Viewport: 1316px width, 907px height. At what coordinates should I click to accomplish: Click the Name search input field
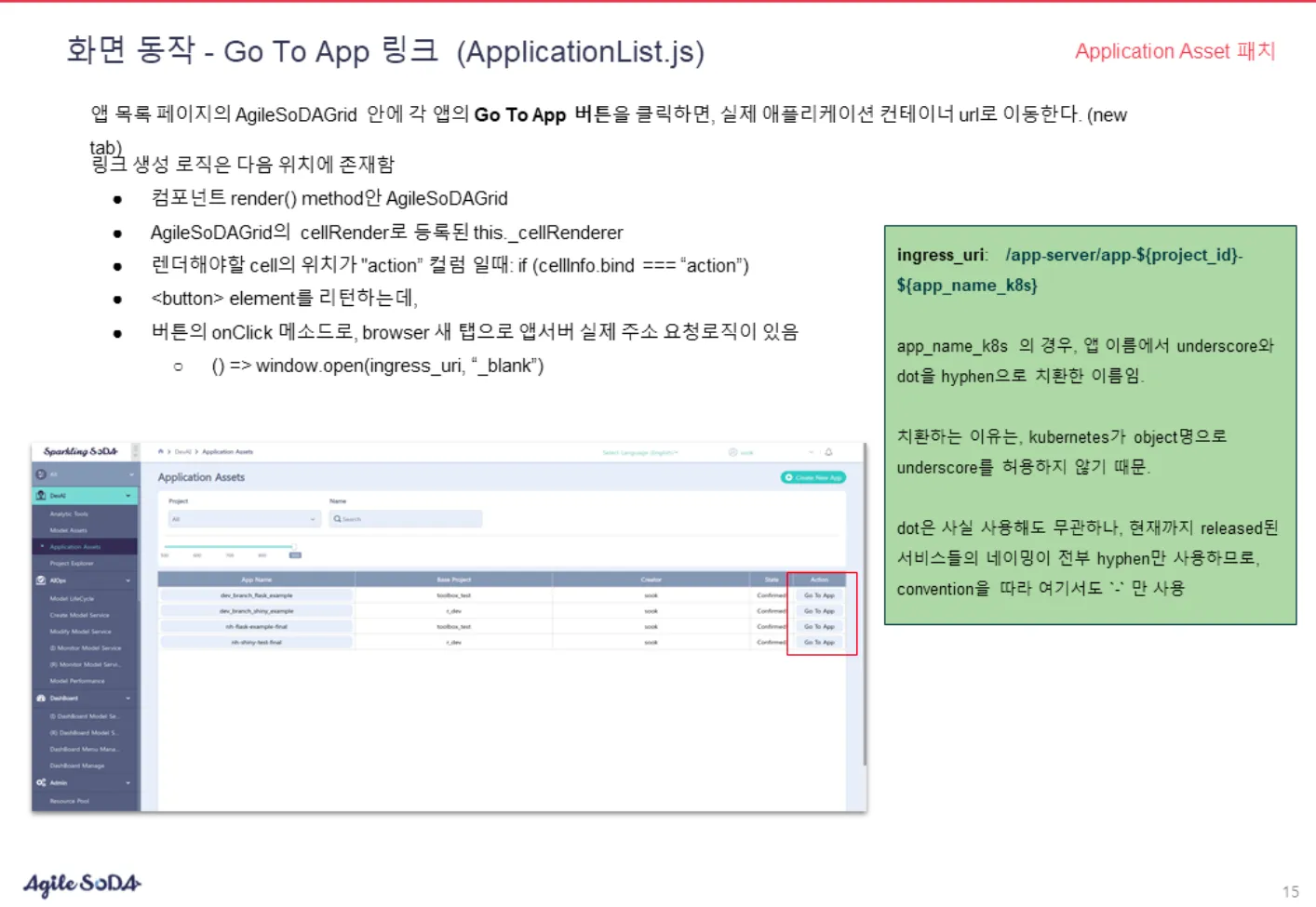pos(410,519)
